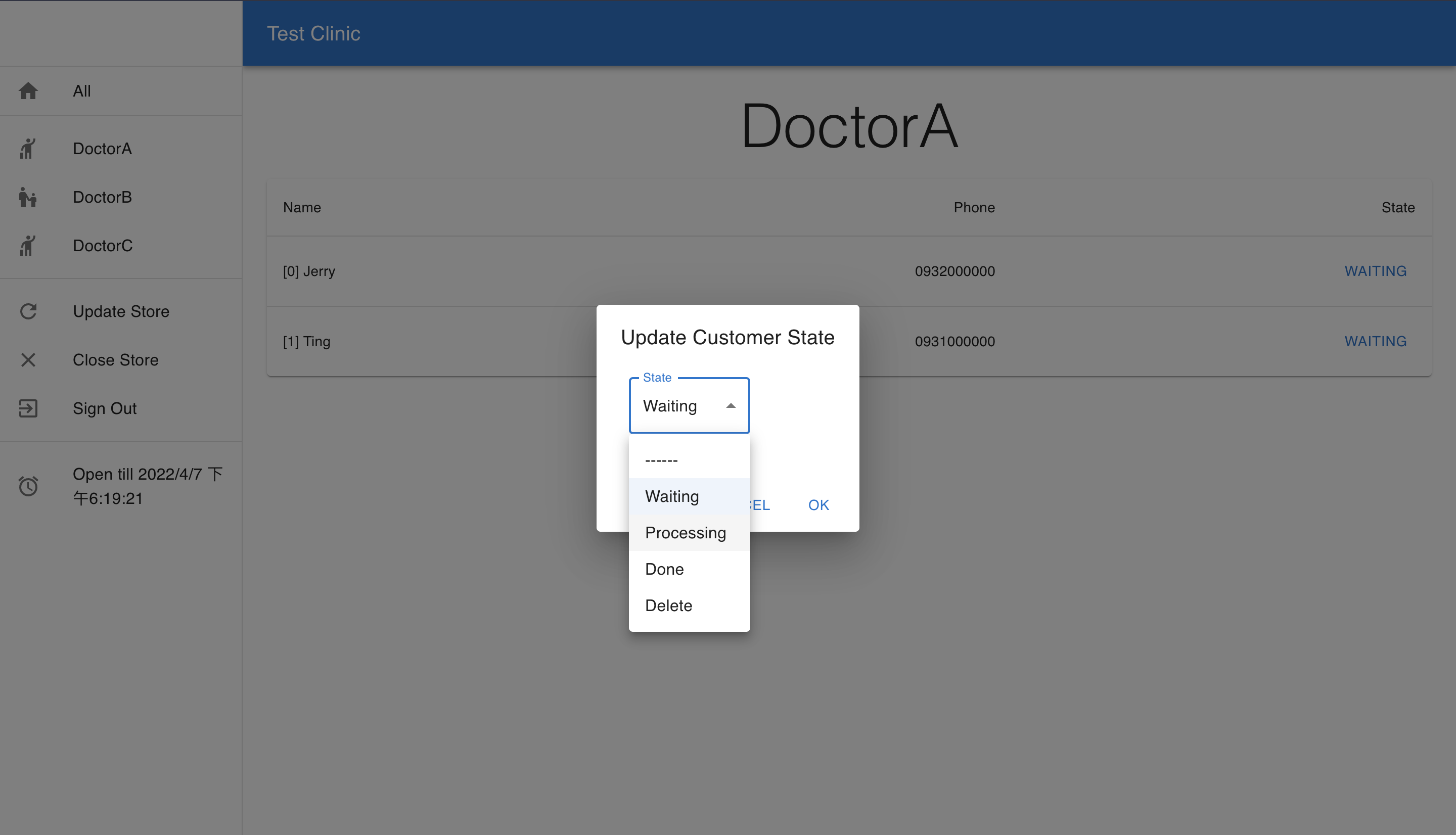Click the Close Store X icon
The height and width of the screenshot is (835, 1456).
point(28,359)
